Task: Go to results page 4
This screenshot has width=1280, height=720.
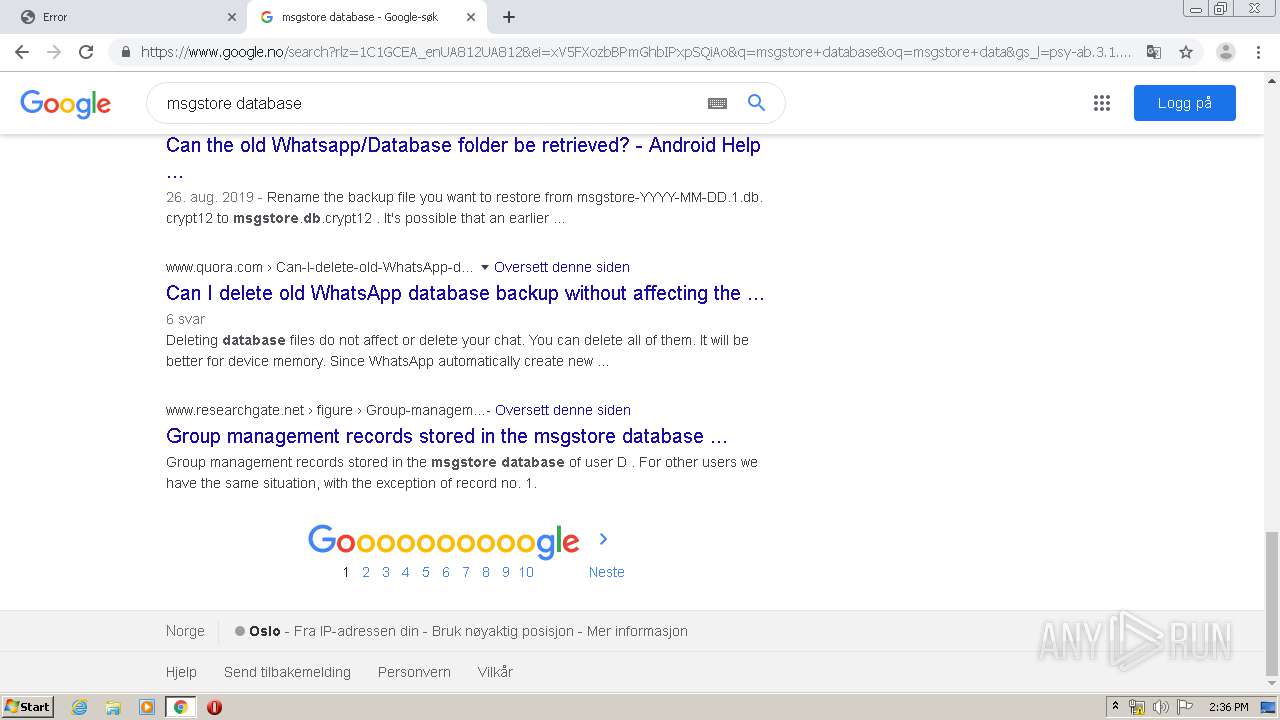Action: (x=405, y=572)
